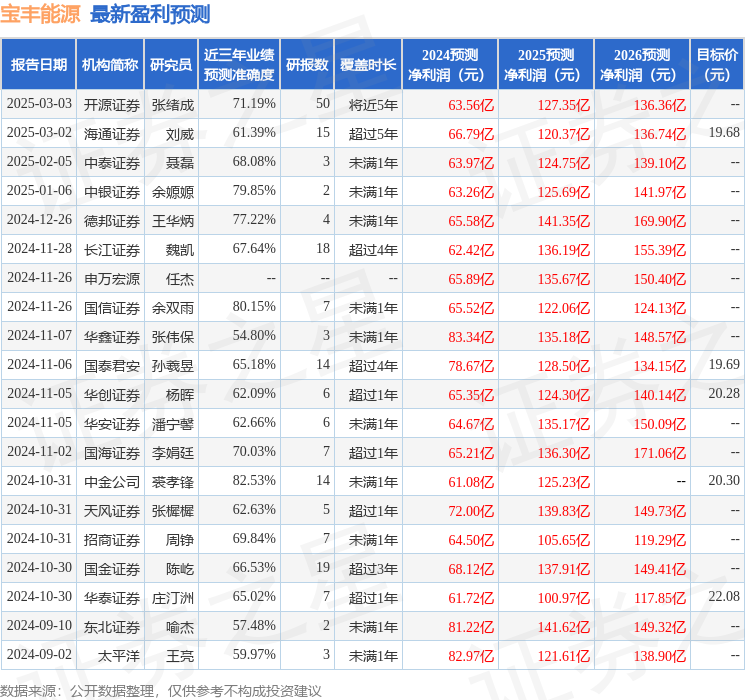Click 72.00亿 in 天风证券 row
This screenshot has height=700, width=745.
click(471, 511)
